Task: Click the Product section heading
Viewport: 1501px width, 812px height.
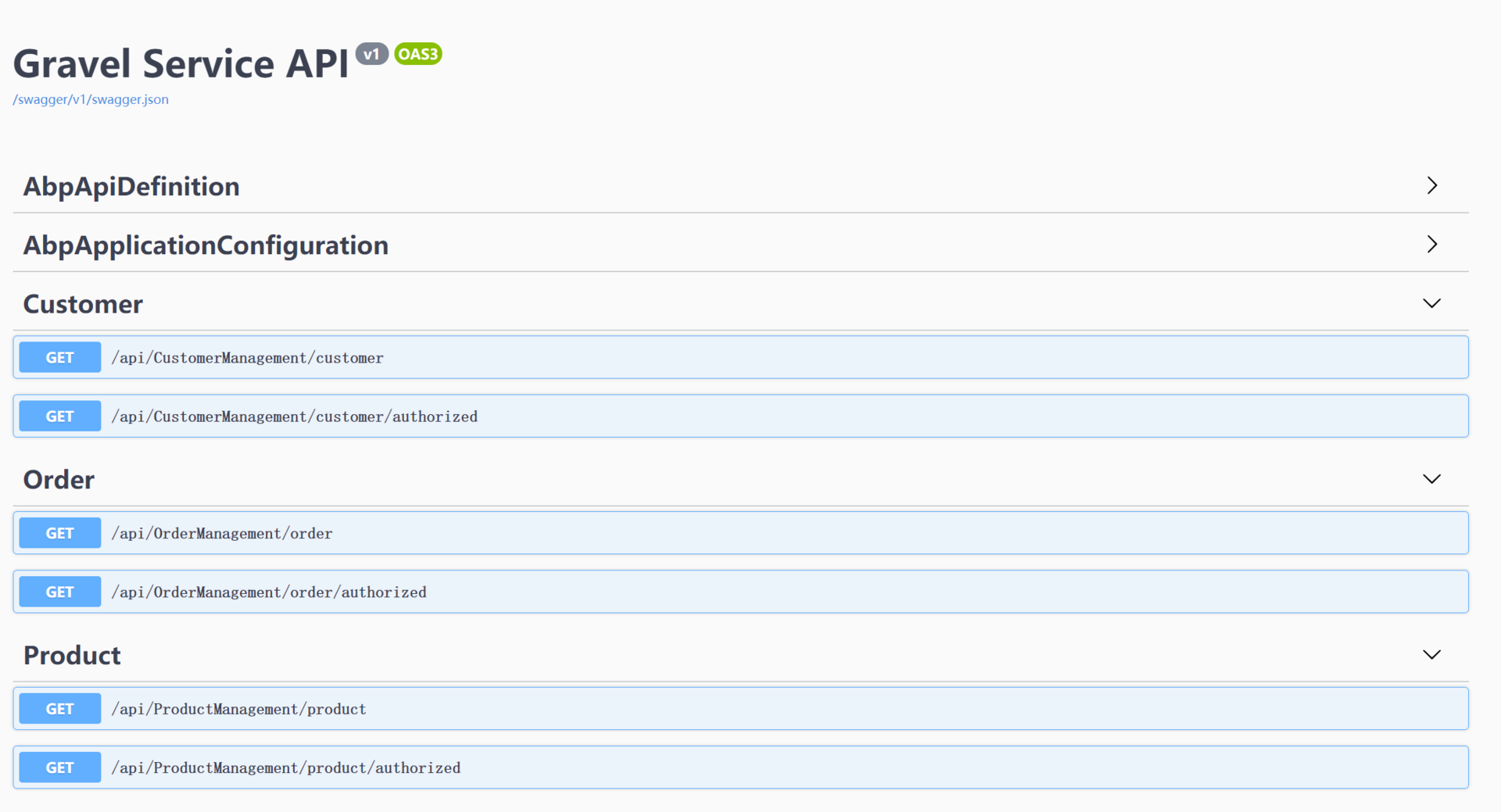Action: (x=72, y=655)
